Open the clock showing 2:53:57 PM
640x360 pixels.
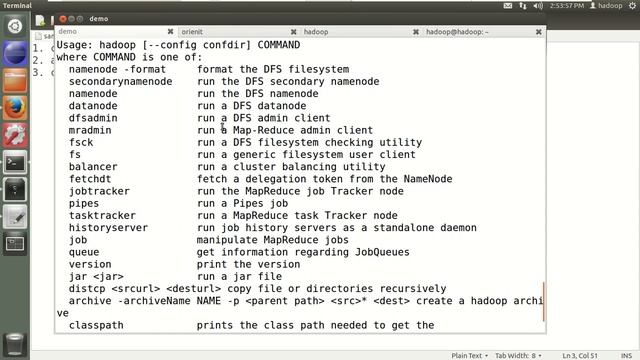tap(567, 5)
